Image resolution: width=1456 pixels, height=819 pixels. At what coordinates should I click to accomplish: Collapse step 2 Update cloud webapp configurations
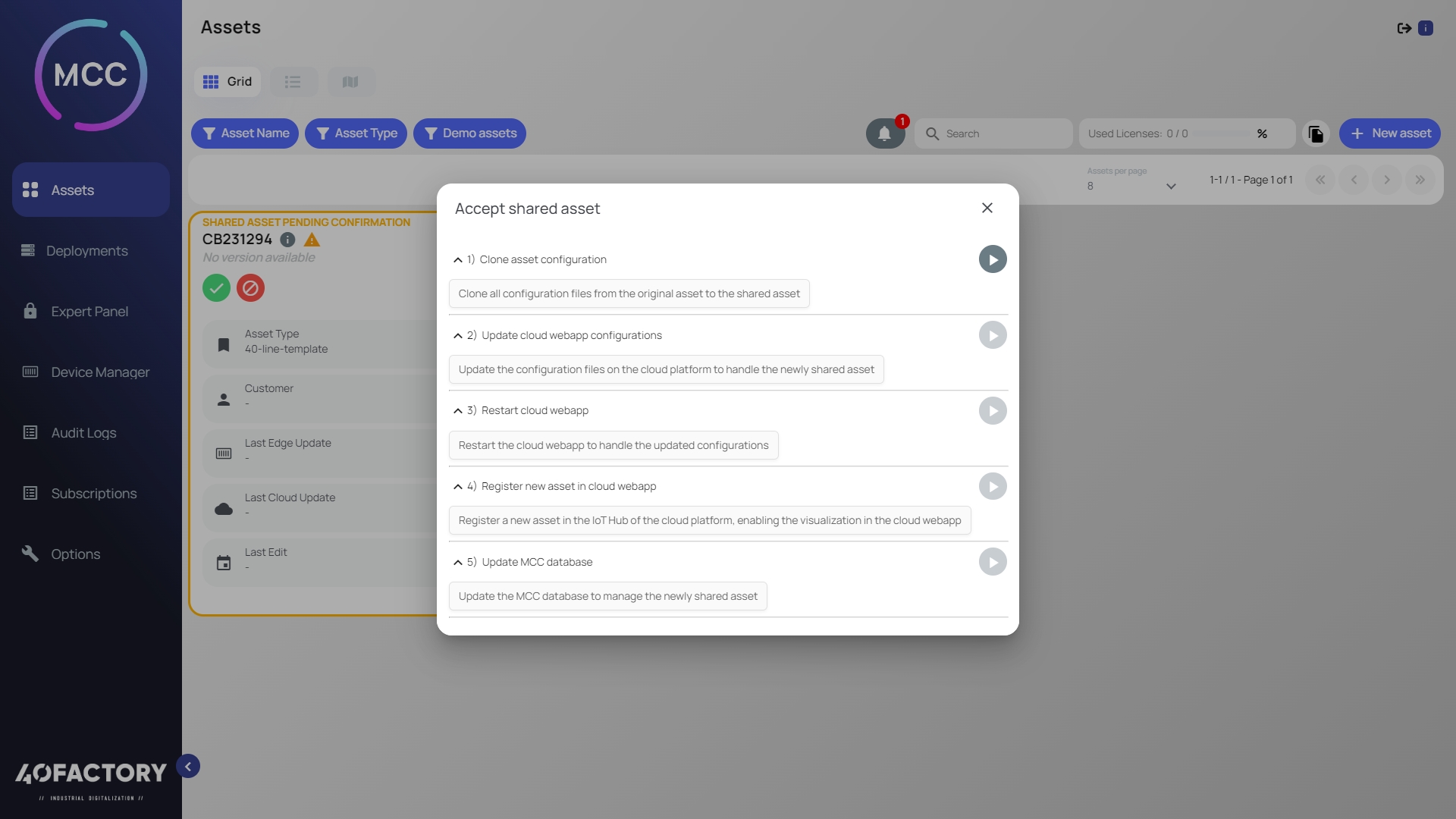(457, 336)
